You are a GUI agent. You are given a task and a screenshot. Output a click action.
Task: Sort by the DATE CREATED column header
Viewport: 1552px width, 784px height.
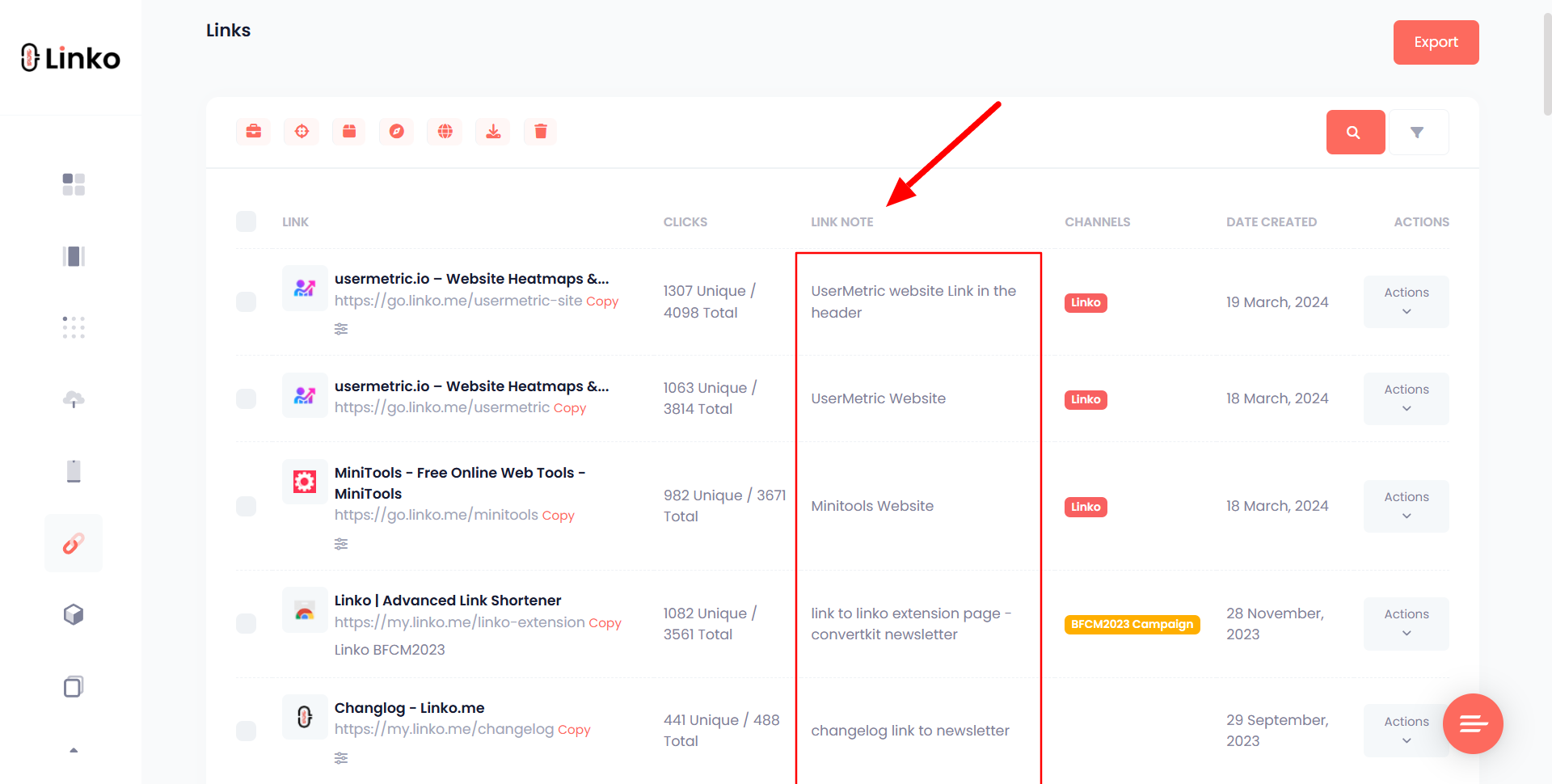[1272, 221]
